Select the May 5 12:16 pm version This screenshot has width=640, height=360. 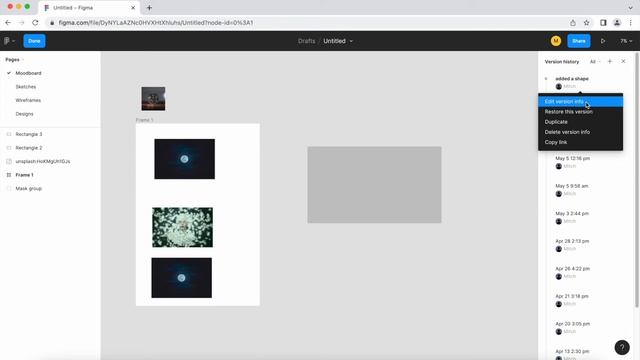click(x=572, y=158)
